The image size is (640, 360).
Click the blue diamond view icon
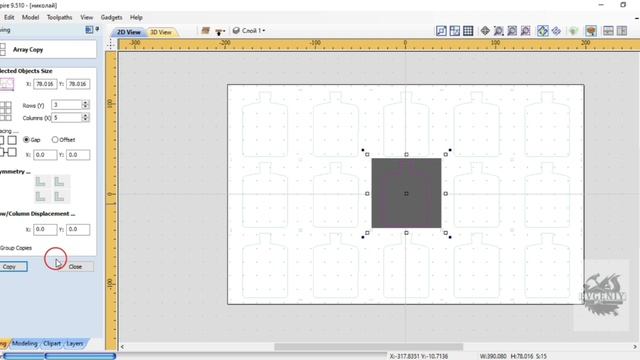pos(542,31)
